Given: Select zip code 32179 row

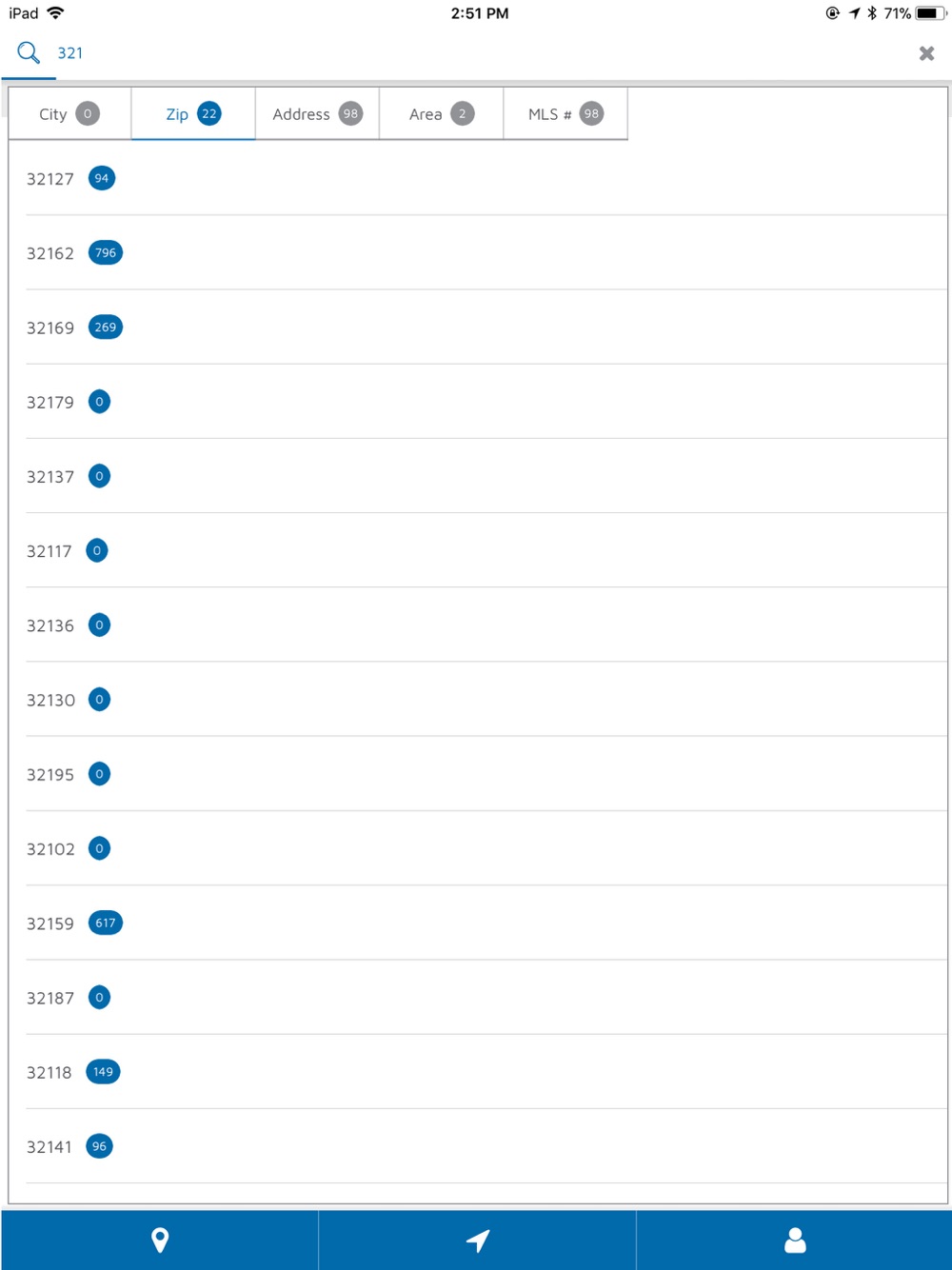Looking at the screenshot, I should click(x=486, y=402).
